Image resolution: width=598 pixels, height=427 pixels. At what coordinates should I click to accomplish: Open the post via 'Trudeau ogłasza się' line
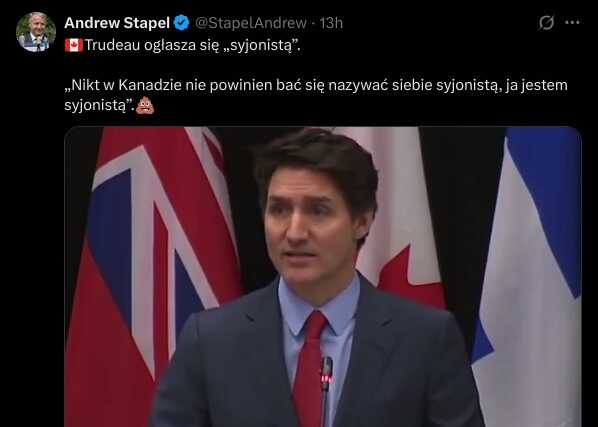pyautogui.click(x=192, y=45)
